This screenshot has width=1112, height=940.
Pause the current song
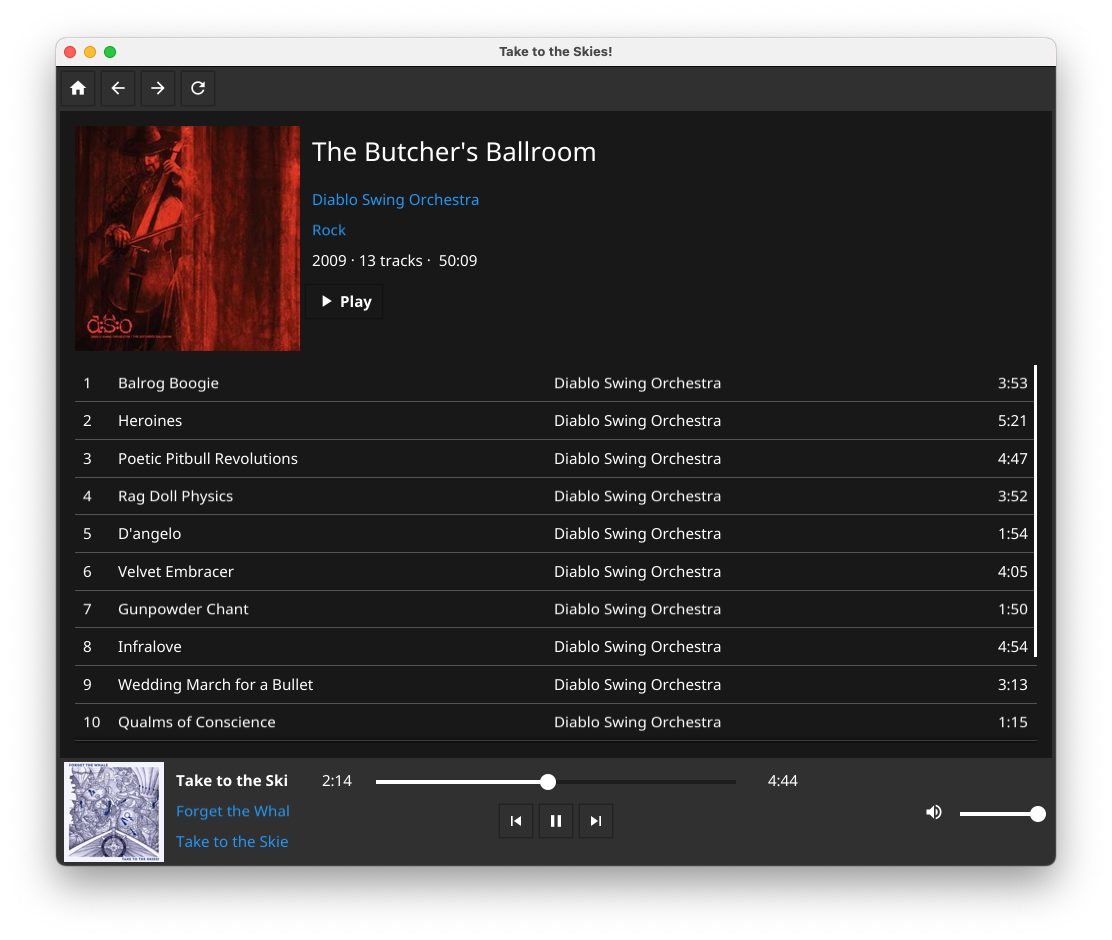pyautogui.click(x=556, y=821)
